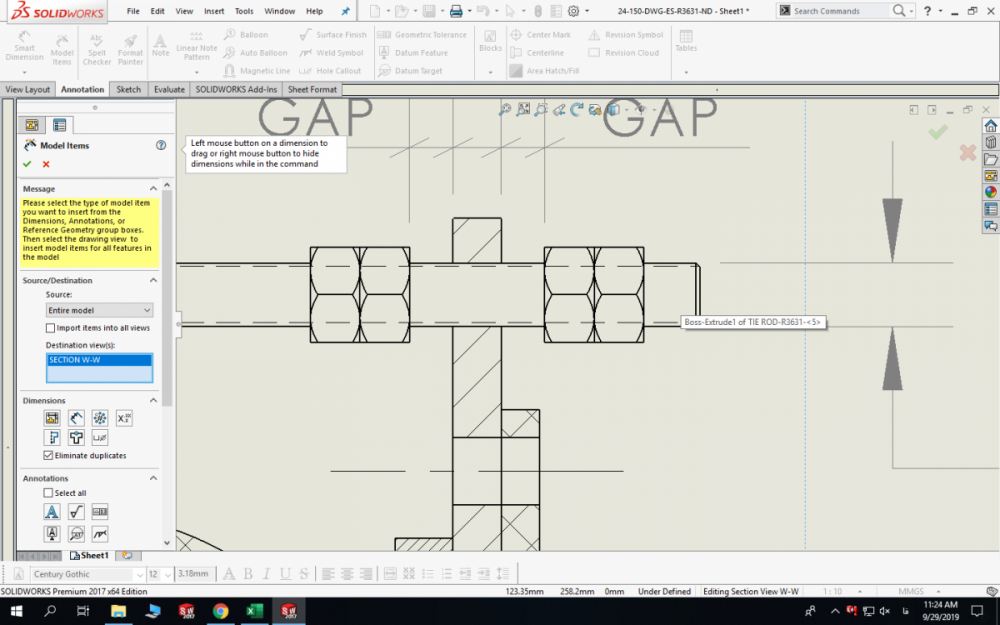Click the Print icon in the top toolbar
The height and width of the screenshot is (625, 1000).
click(x=456, y=11)
